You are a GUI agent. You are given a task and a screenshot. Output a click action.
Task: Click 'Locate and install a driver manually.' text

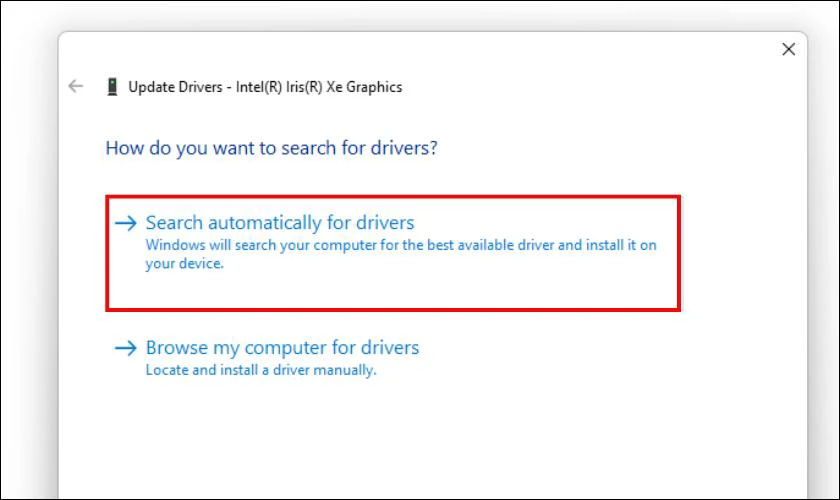click(261, 370)
